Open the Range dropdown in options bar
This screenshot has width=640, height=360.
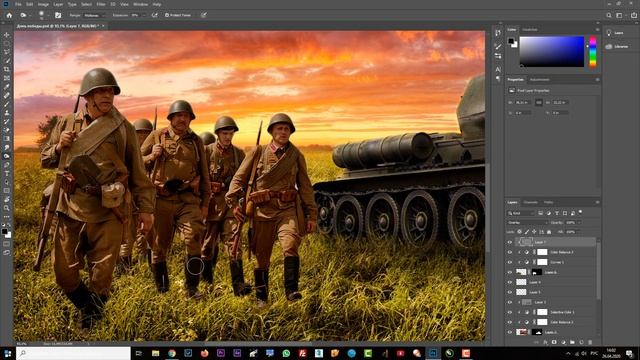click(x=93, y=15)
